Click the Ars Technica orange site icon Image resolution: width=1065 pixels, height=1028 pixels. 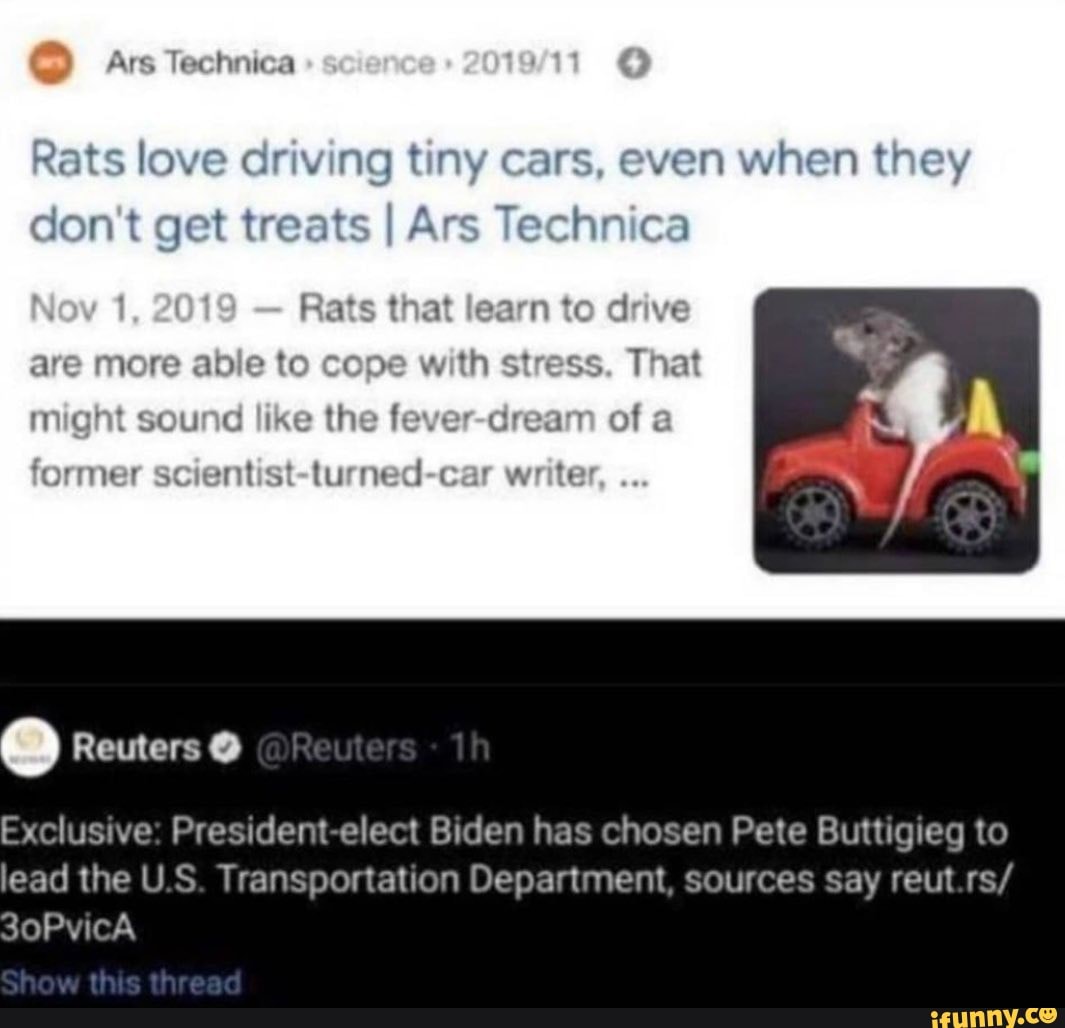(51, 62)
